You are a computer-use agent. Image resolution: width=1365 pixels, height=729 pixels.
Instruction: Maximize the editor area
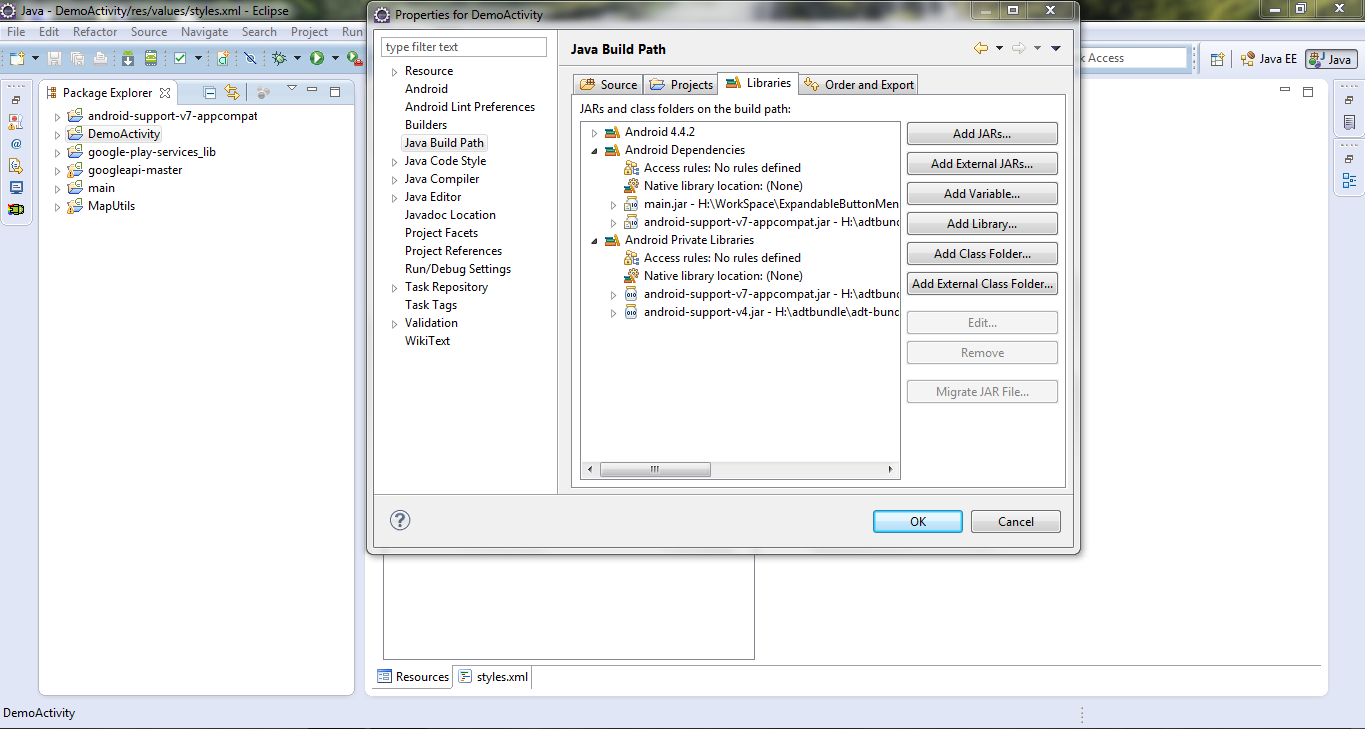click(1308, 91)
